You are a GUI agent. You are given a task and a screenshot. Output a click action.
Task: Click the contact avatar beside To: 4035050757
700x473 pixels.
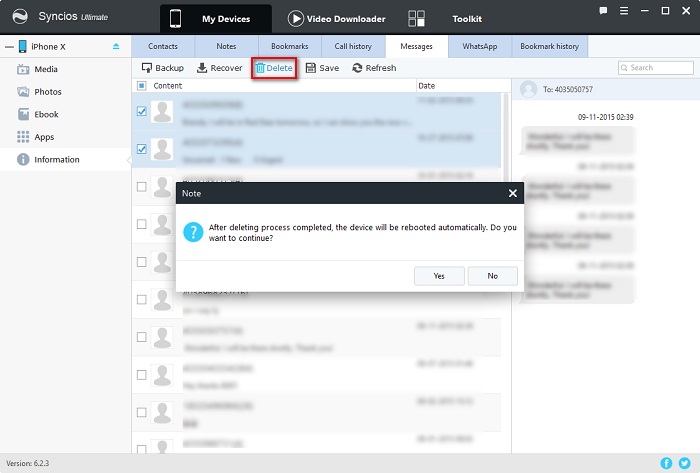(x=529, y=89)
